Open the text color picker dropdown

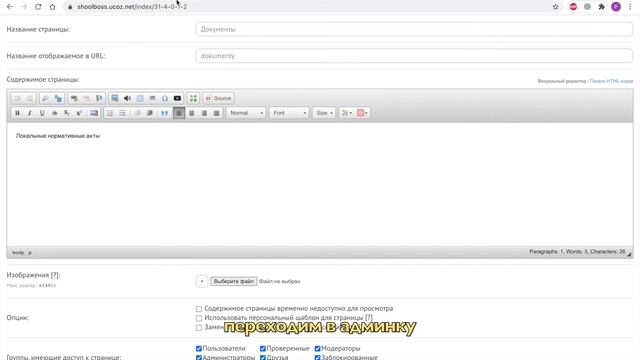pyautogui.click(x=347, y=113)
